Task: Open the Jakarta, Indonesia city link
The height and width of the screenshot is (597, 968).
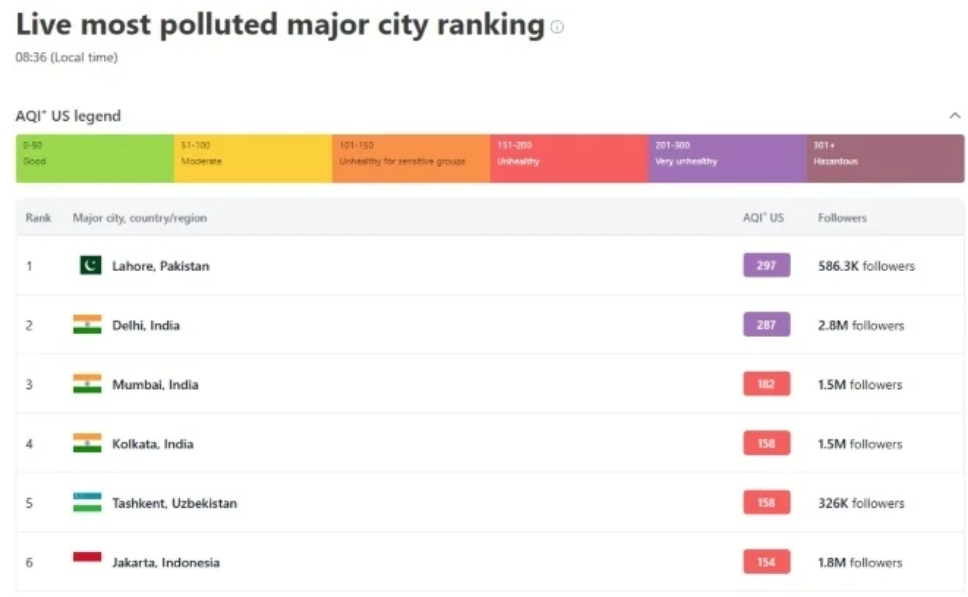Action: point(165,562)
